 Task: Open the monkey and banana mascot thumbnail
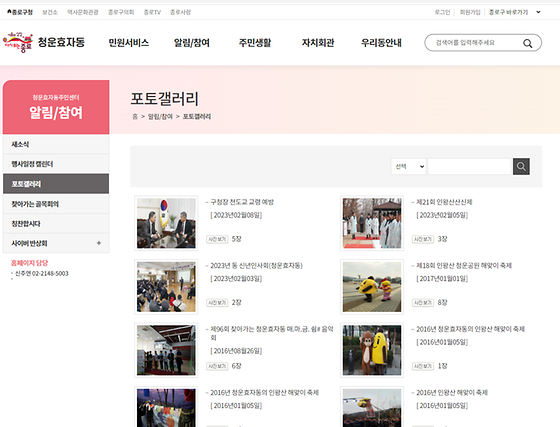[x=372, y=350]
